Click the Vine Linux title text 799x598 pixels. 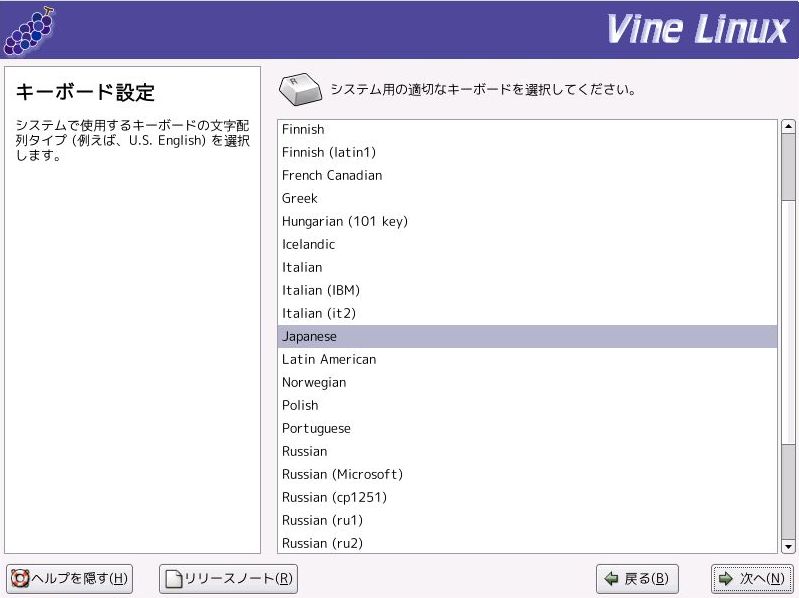pos(698,29)
